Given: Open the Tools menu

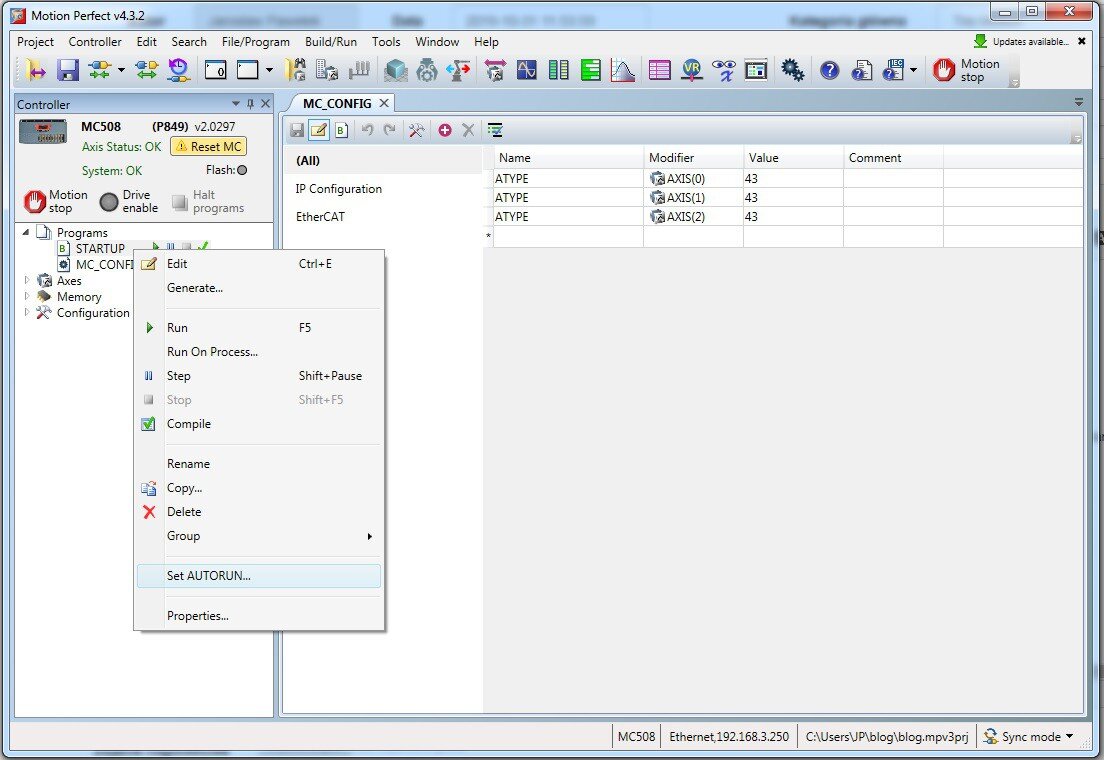Looking at the screenshot, I should coord(386,42).
